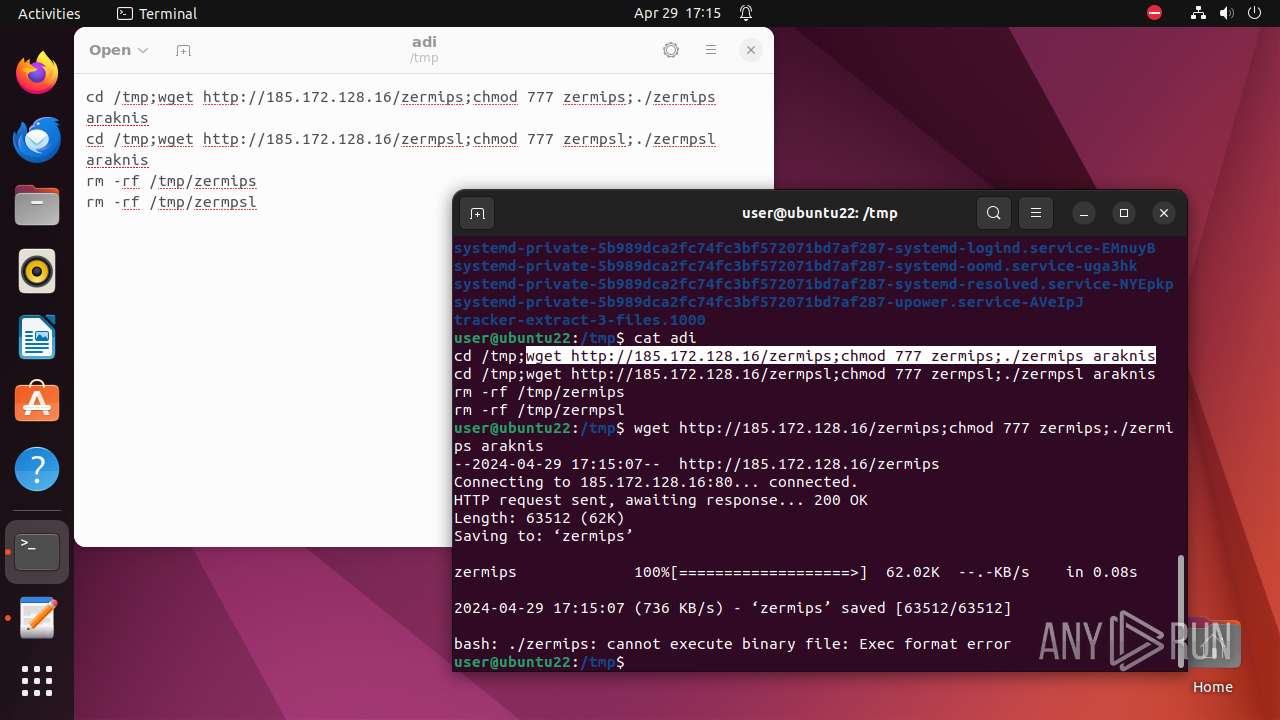This screenshot has width=1280, height=720.
Task: Click 'Length: 63512 (62K)' in terminal
Action: (539, 518)
